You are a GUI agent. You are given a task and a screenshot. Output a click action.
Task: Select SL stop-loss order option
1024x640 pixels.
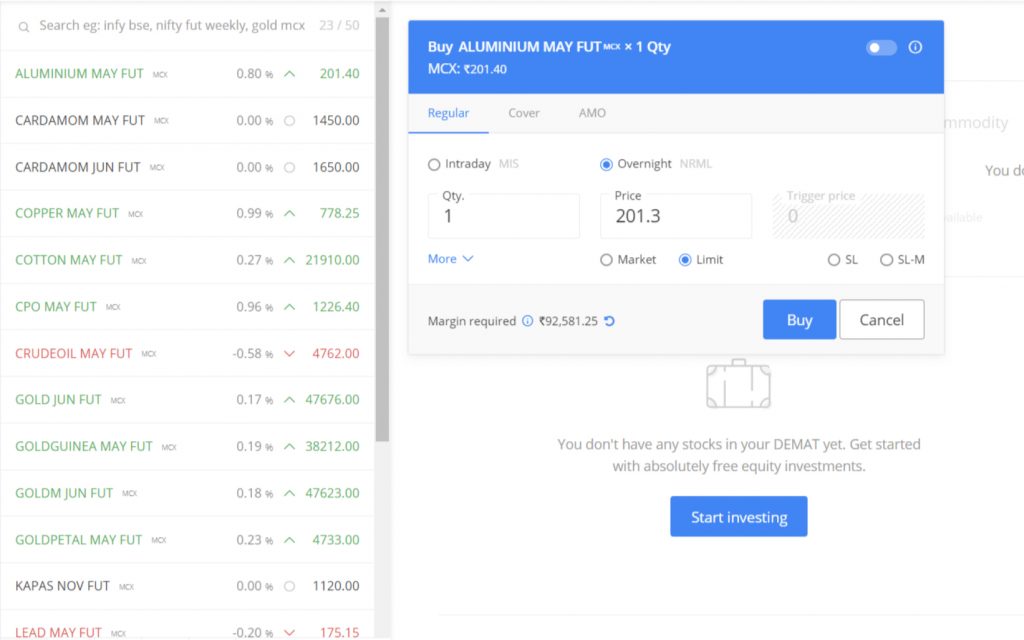coord(833,260)
